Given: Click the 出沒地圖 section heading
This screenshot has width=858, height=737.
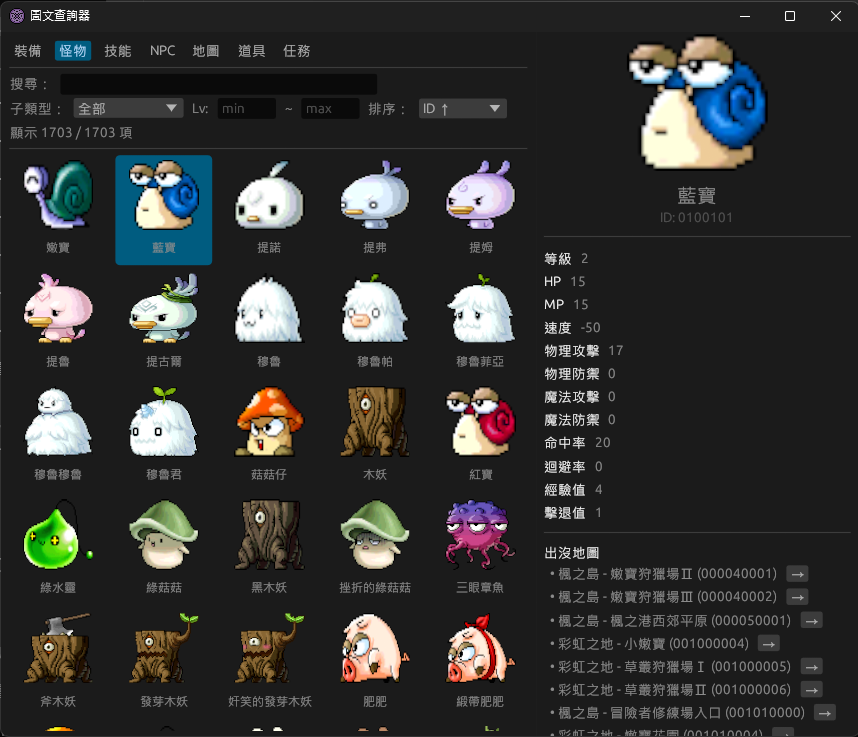Looking at the screenshot, I should (x=571, y=553).
